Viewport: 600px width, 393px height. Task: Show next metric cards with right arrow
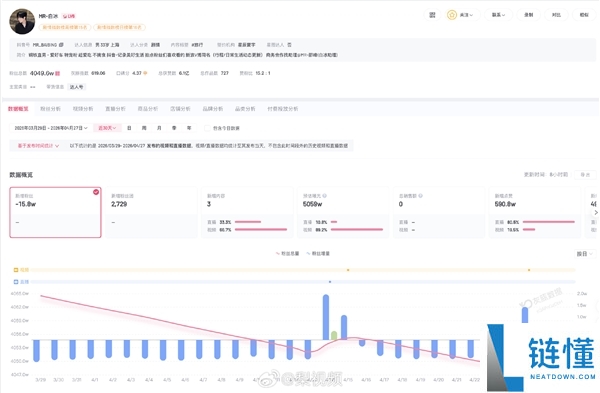[x=596, y=212]
